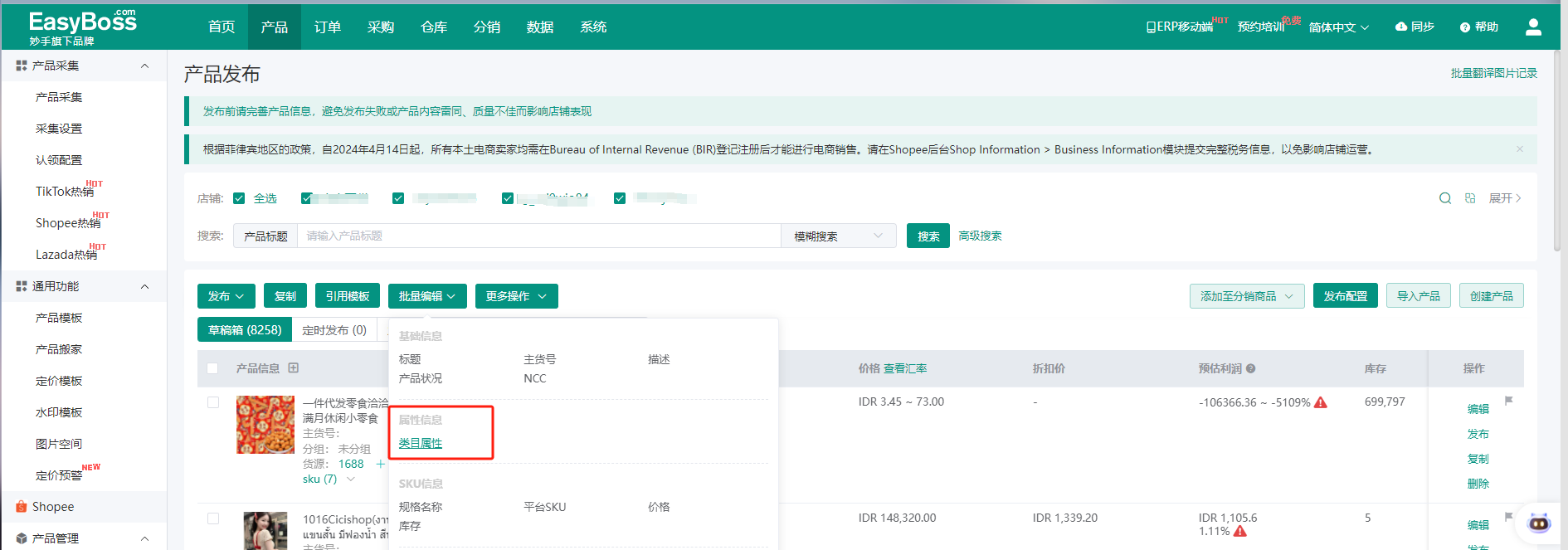Click the product title search input

(539, 236)
